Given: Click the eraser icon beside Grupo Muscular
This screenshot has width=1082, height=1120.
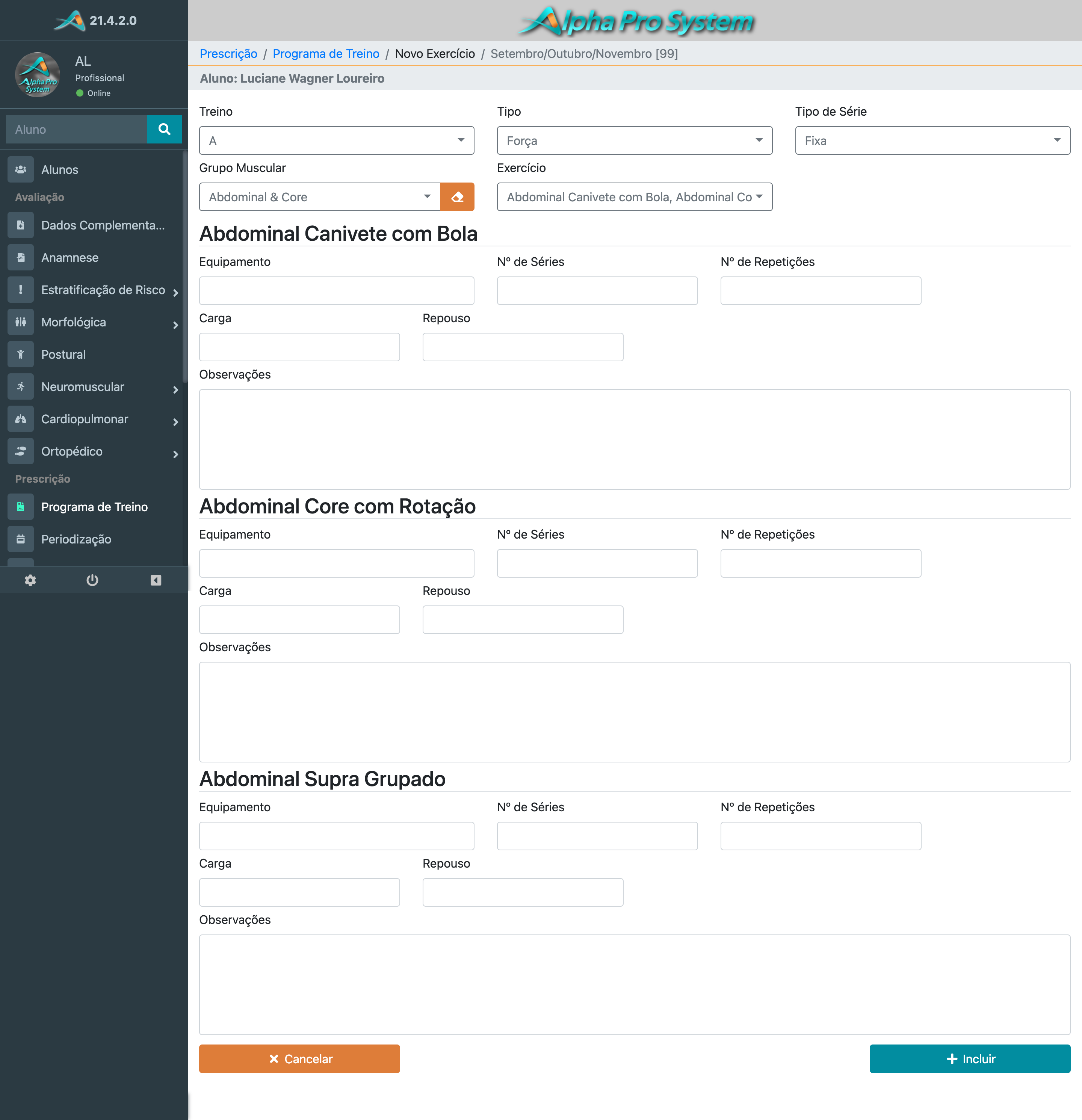Looking at the screenshot, I should click(x=457, y=197).
